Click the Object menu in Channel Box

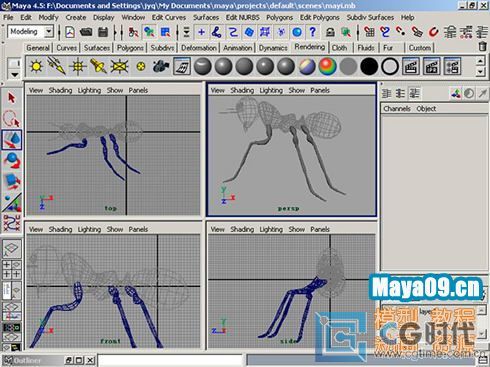[x=426, y=109]
